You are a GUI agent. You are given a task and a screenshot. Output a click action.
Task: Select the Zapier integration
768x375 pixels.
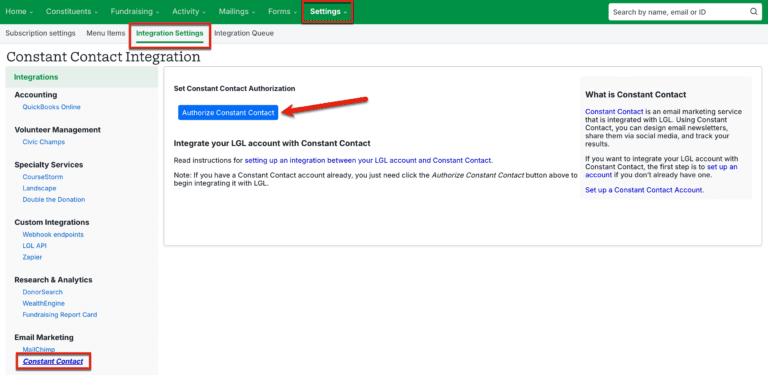pos(32,257)
